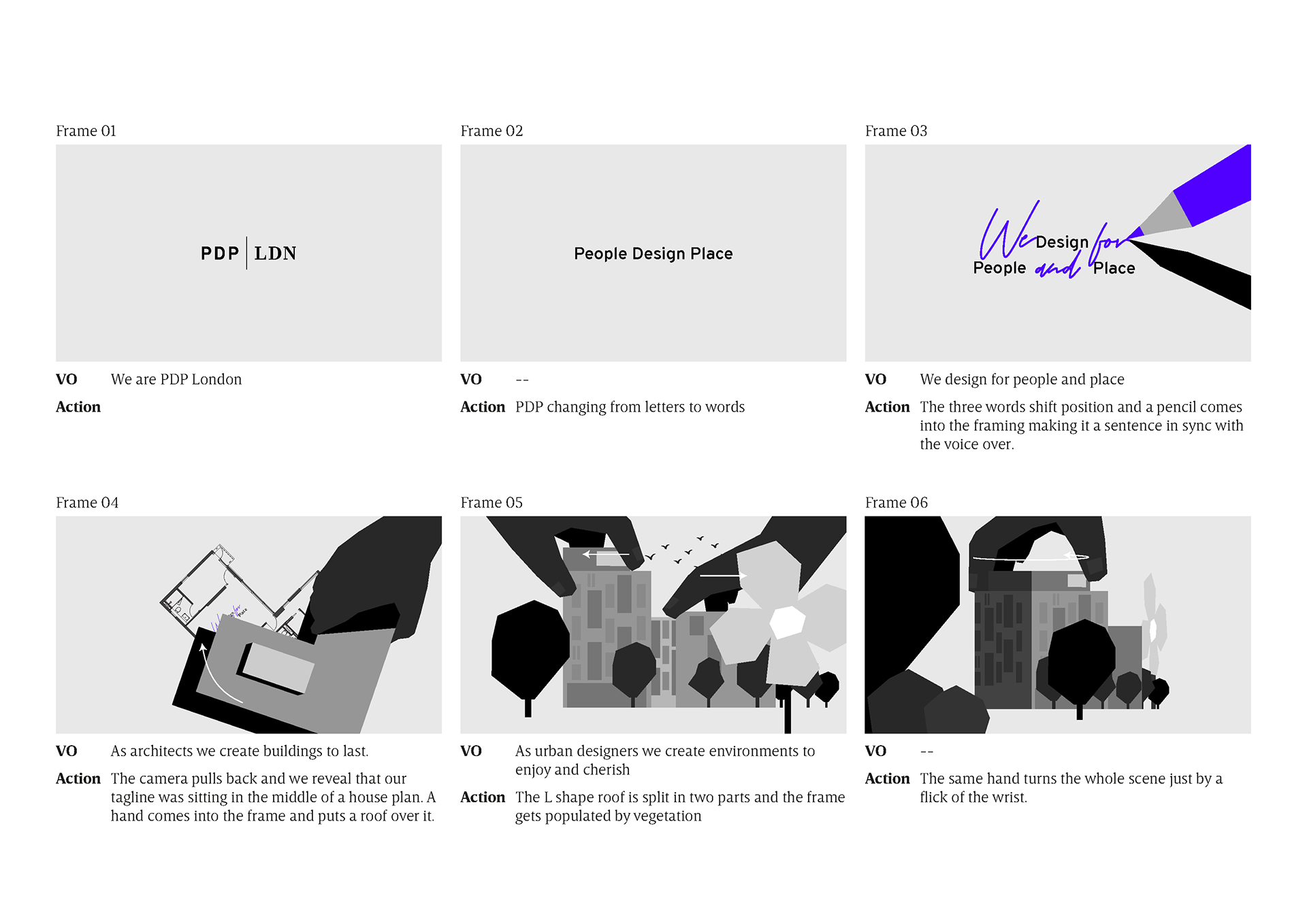The width and height of the screenshot is (1307, 924).
Task: Click VO text 'We are PDP London'
Action: point(176,379)
